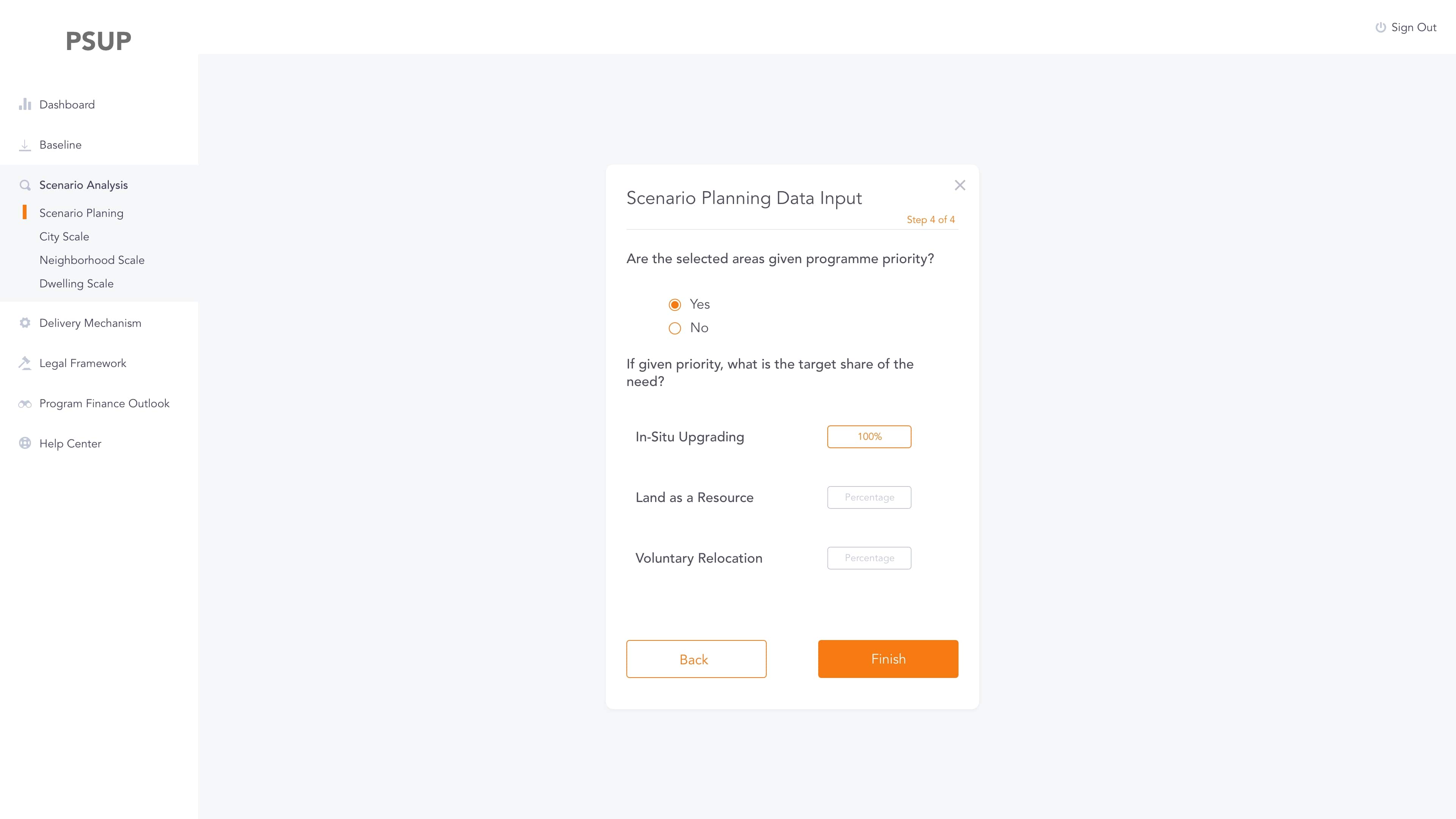This screenshot has height=819, width=1456.
Task: Select Scenario Planing in the sidebar
Action: click(82, 213)
